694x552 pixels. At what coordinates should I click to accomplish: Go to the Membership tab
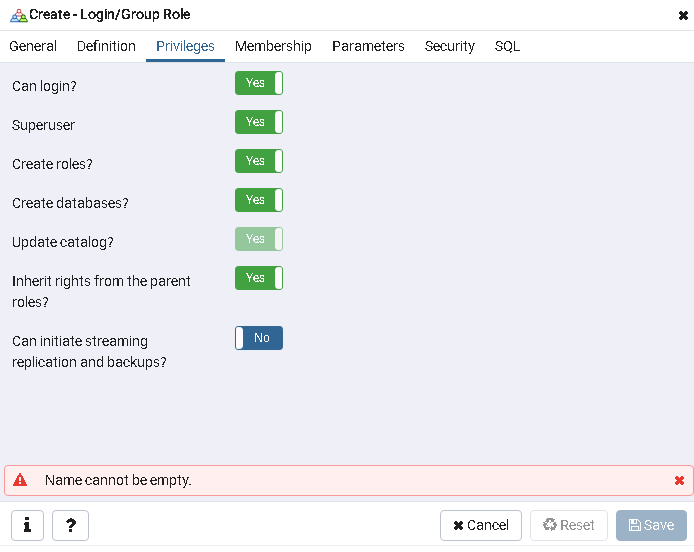point(273,46)
